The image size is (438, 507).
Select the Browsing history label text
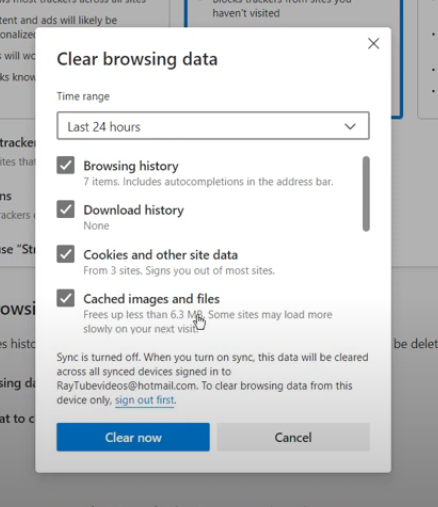pos(131,166)
